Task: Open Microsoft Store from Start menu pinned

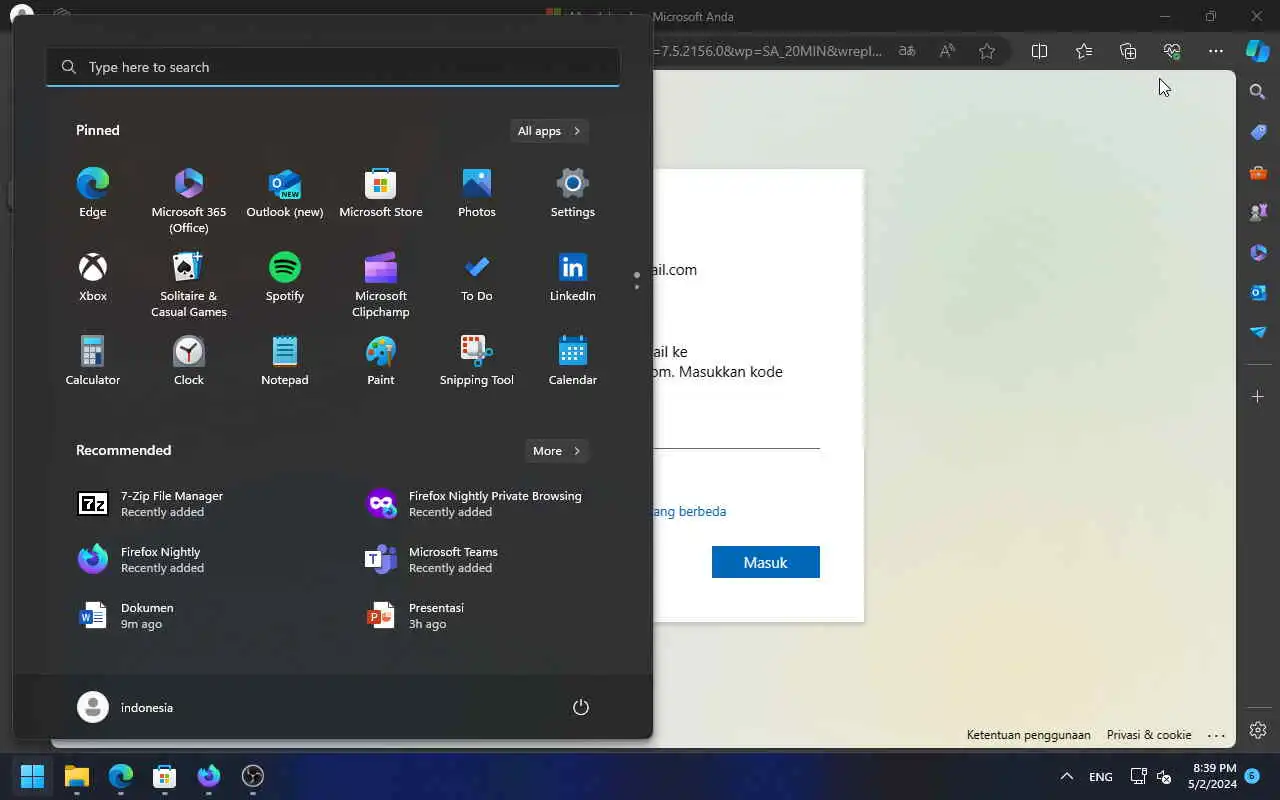Action: [381, 193]
